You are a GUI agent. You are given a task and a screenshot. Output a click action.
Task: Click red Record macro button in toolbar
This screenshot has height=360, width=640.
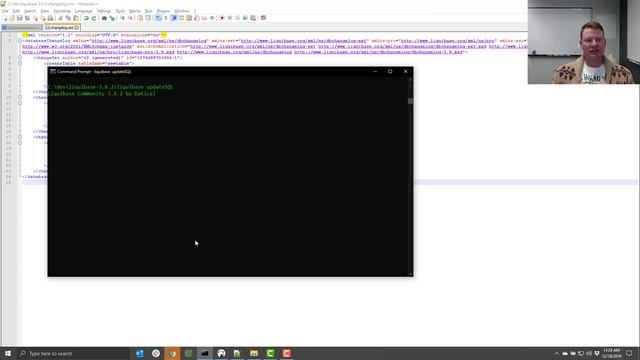coord(222,18)
